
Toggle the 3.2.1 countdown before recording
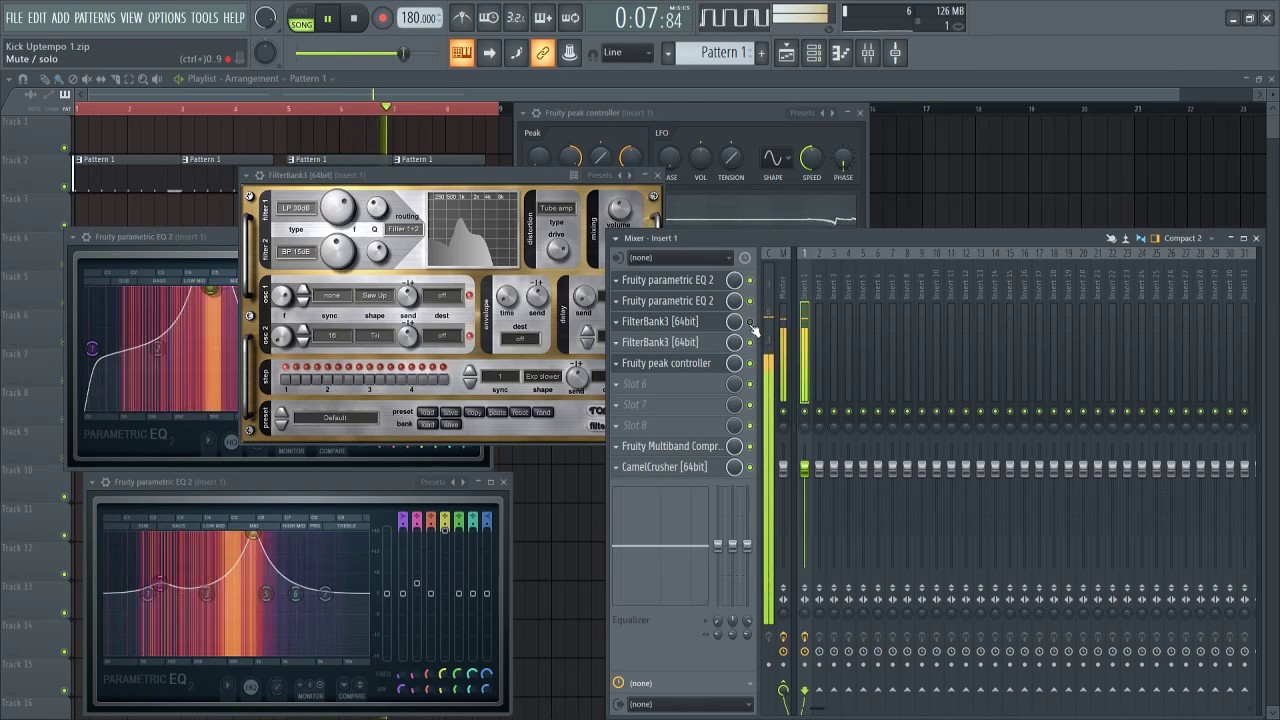(516, 18)
